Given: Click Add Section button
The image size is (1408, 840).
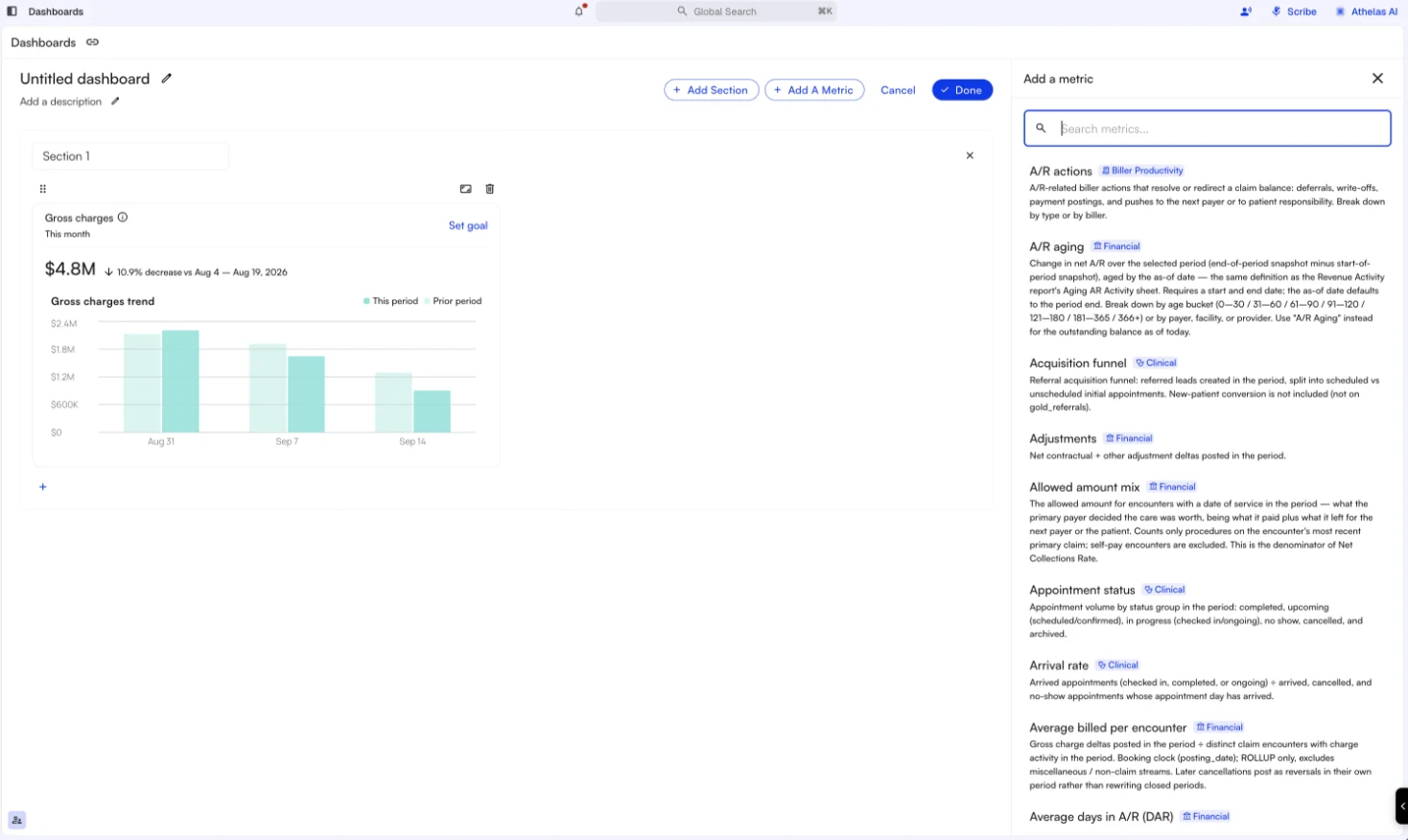Looking at the screenshot, I should (x=711, y=90).
